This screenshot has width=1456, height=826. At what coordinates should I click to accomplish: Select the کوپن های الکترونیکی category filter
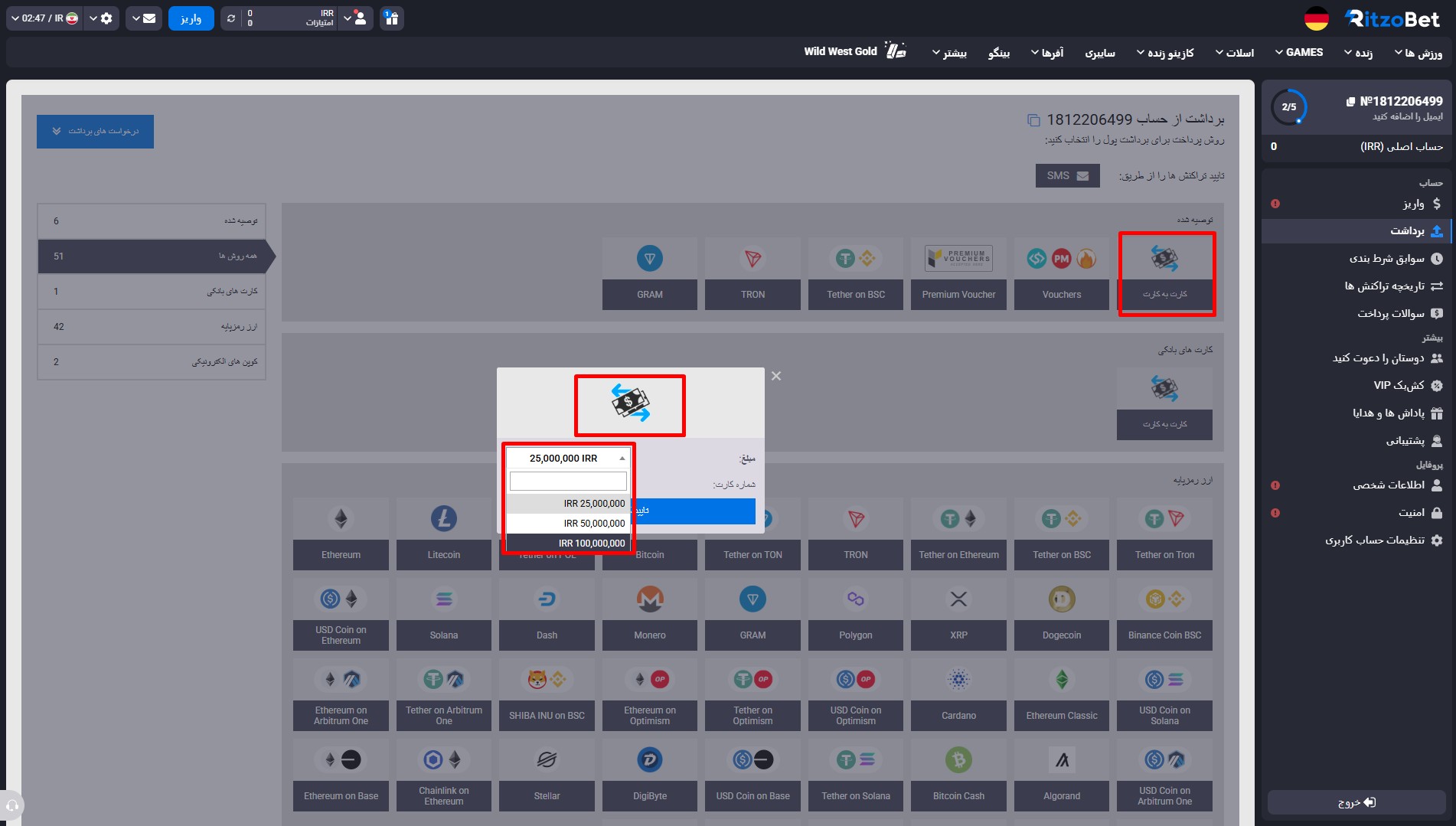152,362
